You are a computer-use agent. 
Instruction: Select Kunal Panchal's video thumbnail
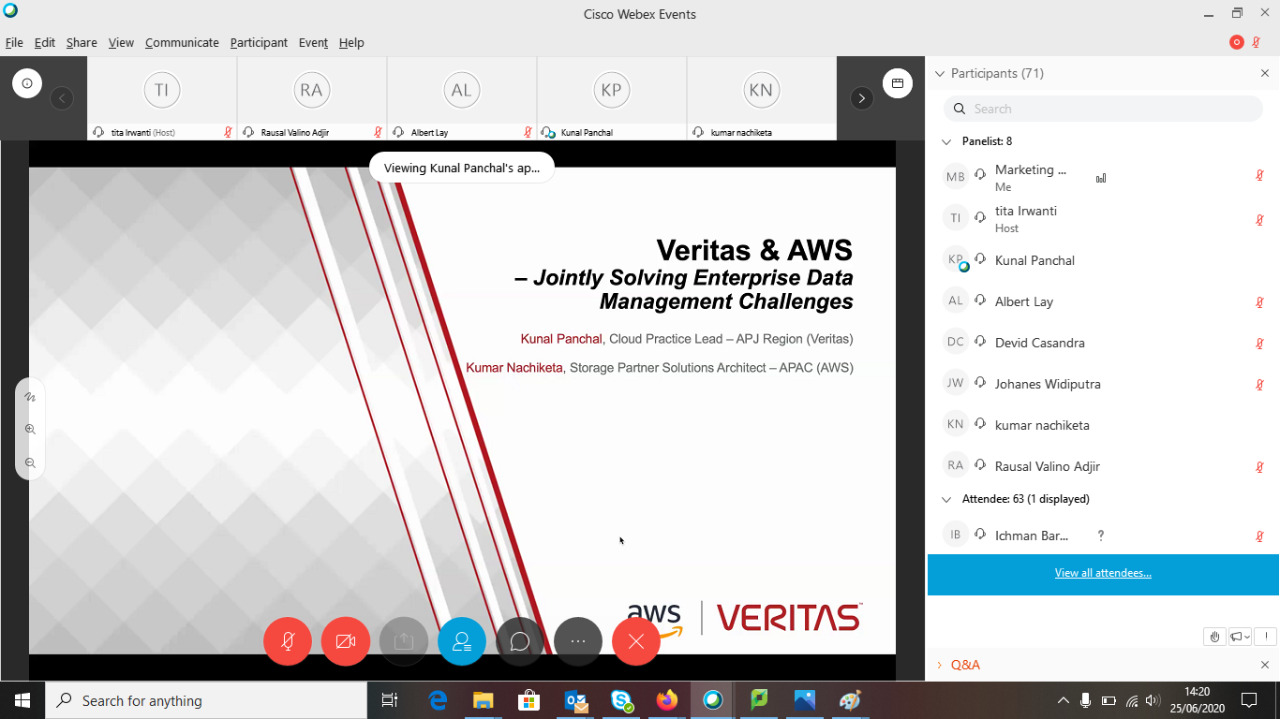tap(611, 98)
